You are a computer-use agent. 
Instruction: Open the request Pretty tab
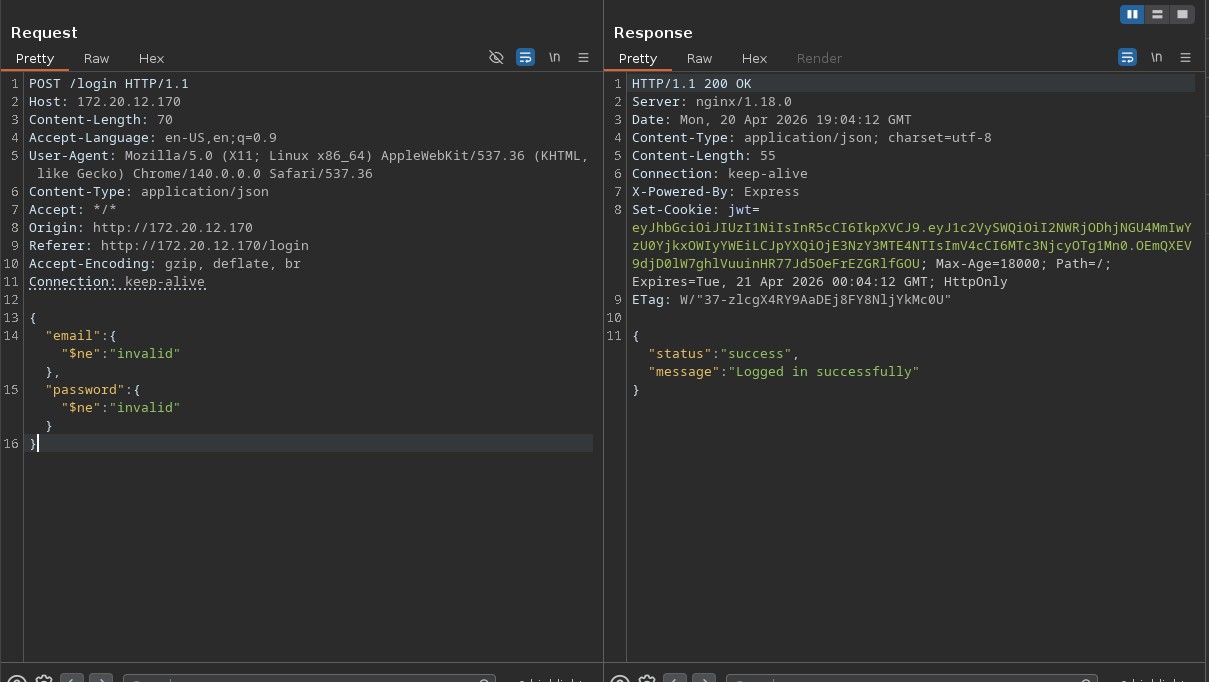(35, 59)
